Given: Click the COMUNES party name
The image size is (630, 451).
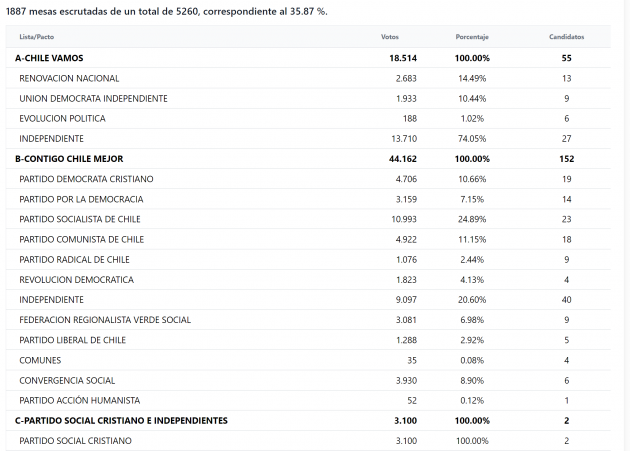Looking at the screenshot, I should coord(40,360).
